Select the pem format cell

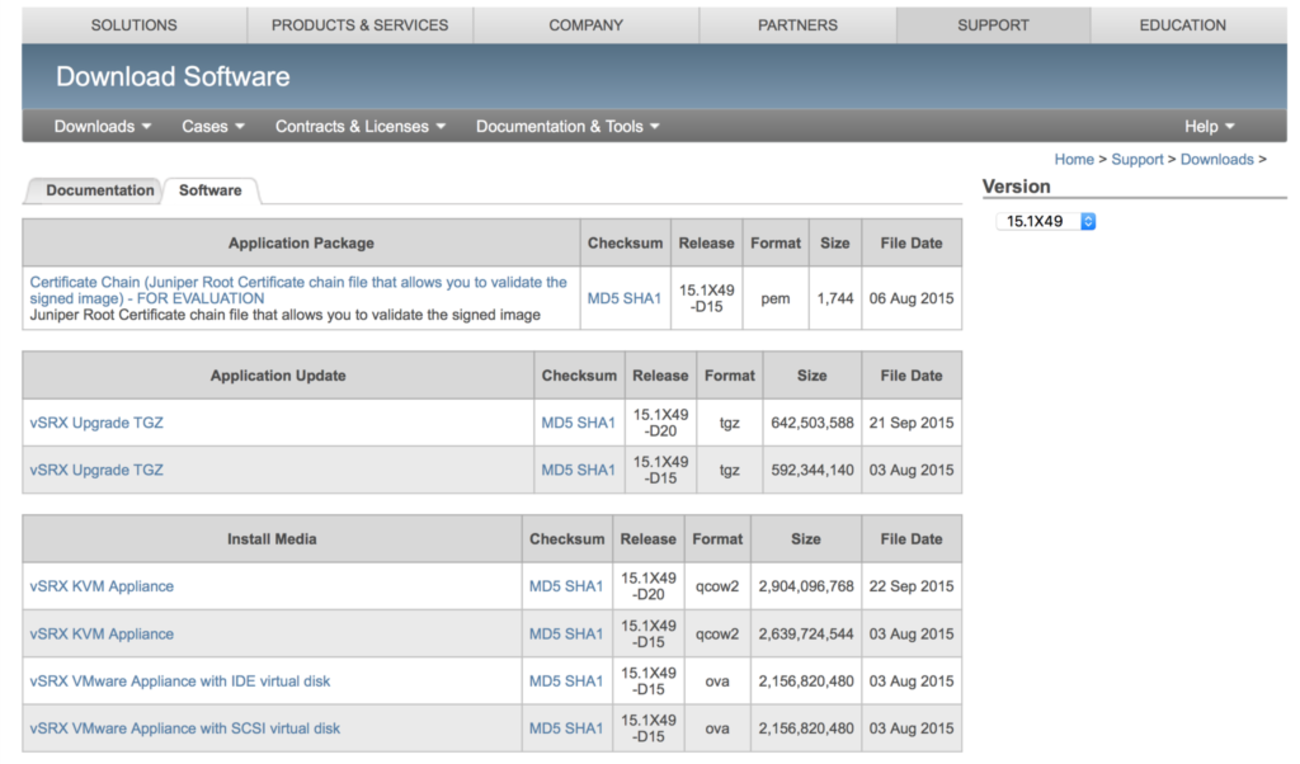pos(776,298)
